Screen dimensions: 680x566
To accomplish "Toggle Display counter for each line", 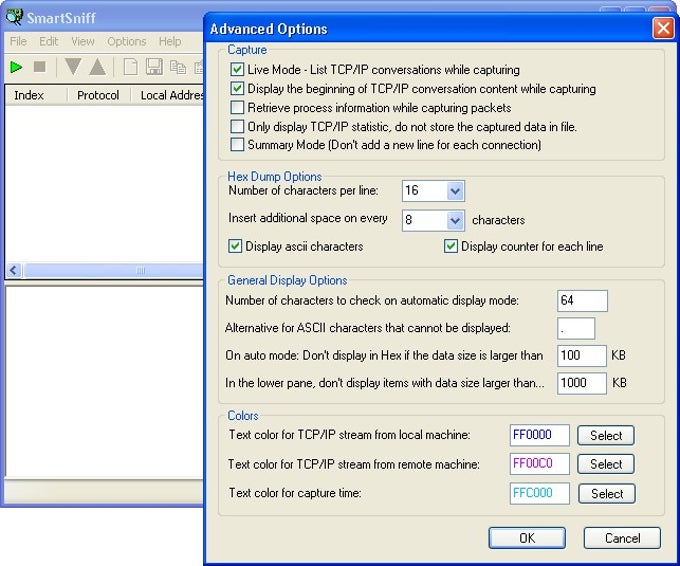I will [451, 246].
